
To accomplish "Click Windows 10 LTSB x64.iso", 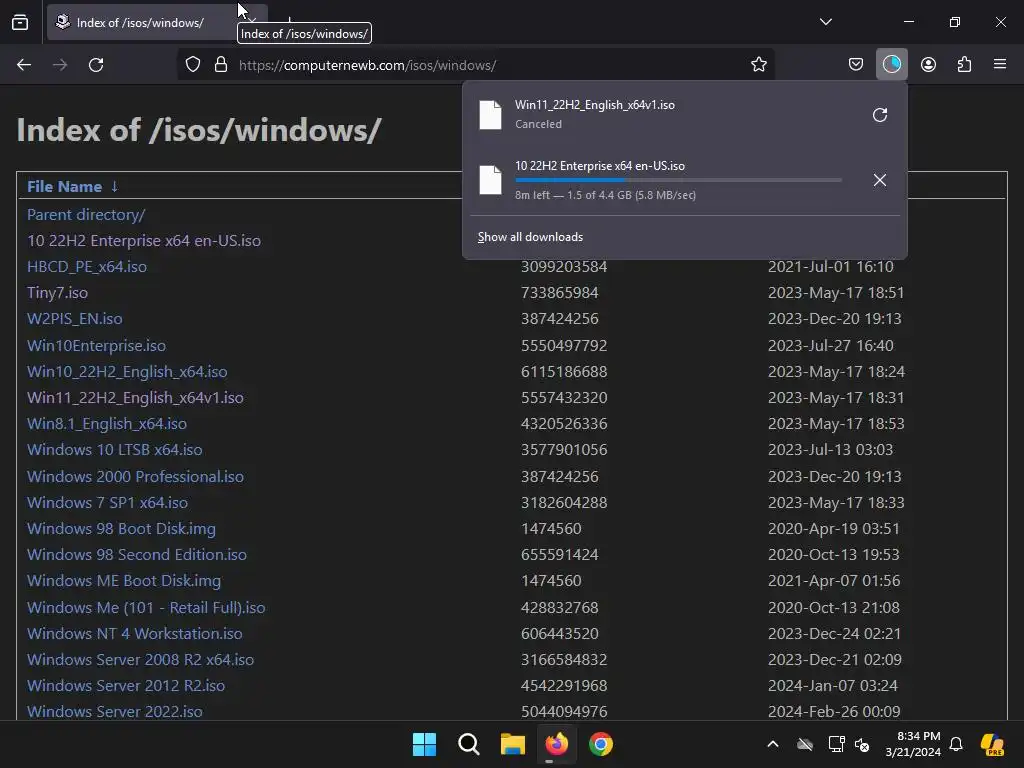I will point(114,450).
